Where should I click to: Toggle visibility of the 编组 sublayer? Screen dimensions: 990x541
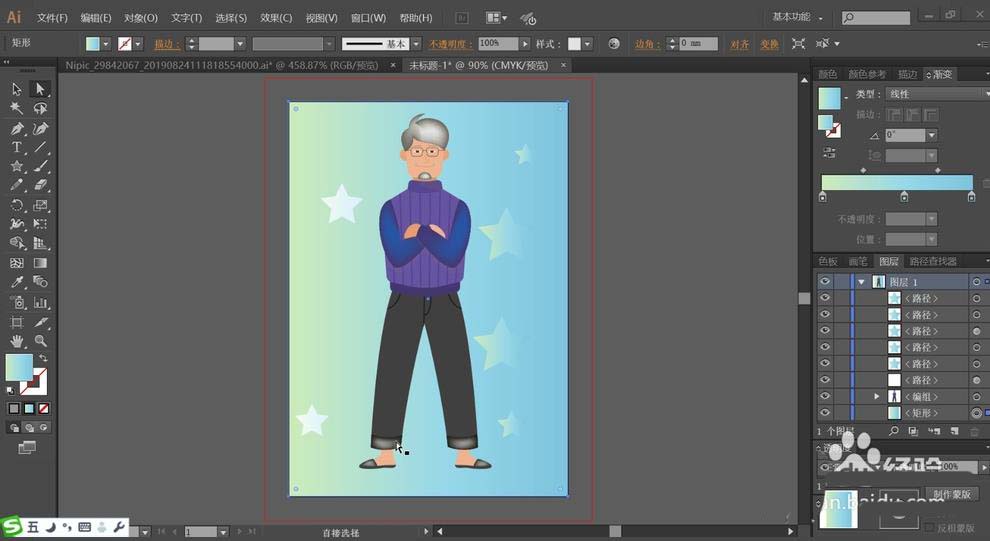click(825, 396)
